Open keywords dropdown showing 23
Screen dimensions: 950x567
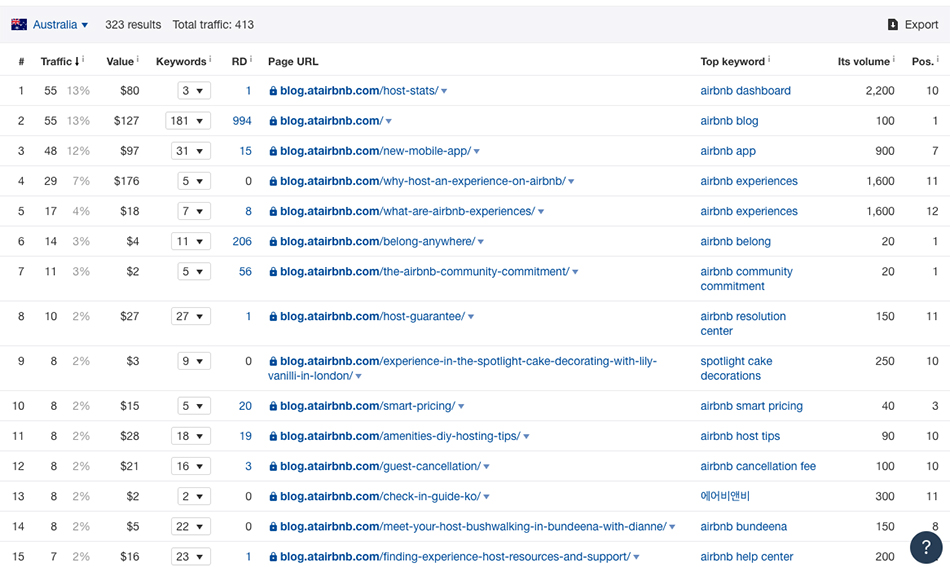pyautogui.click(x=190, y=557)
